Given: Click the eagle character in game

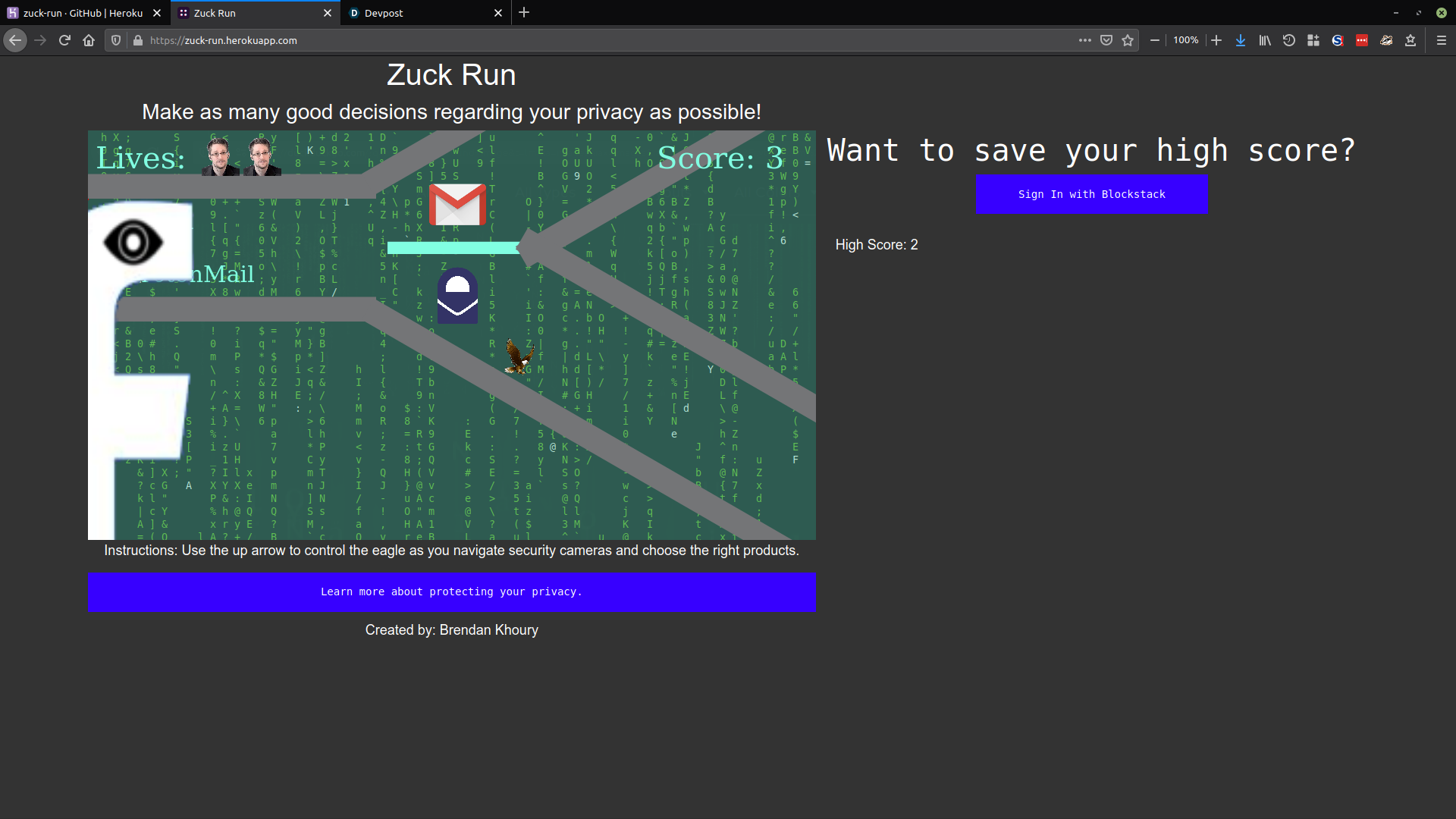Looking at the screenshot, I should (x=519, y=356).
